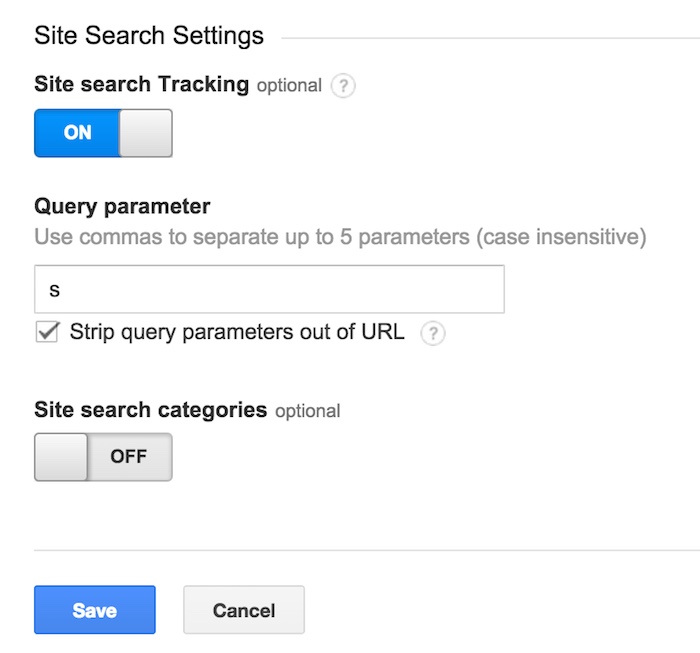
Task: Click the grey handle of the tracking switch
Action: click(x=146, y=133)
